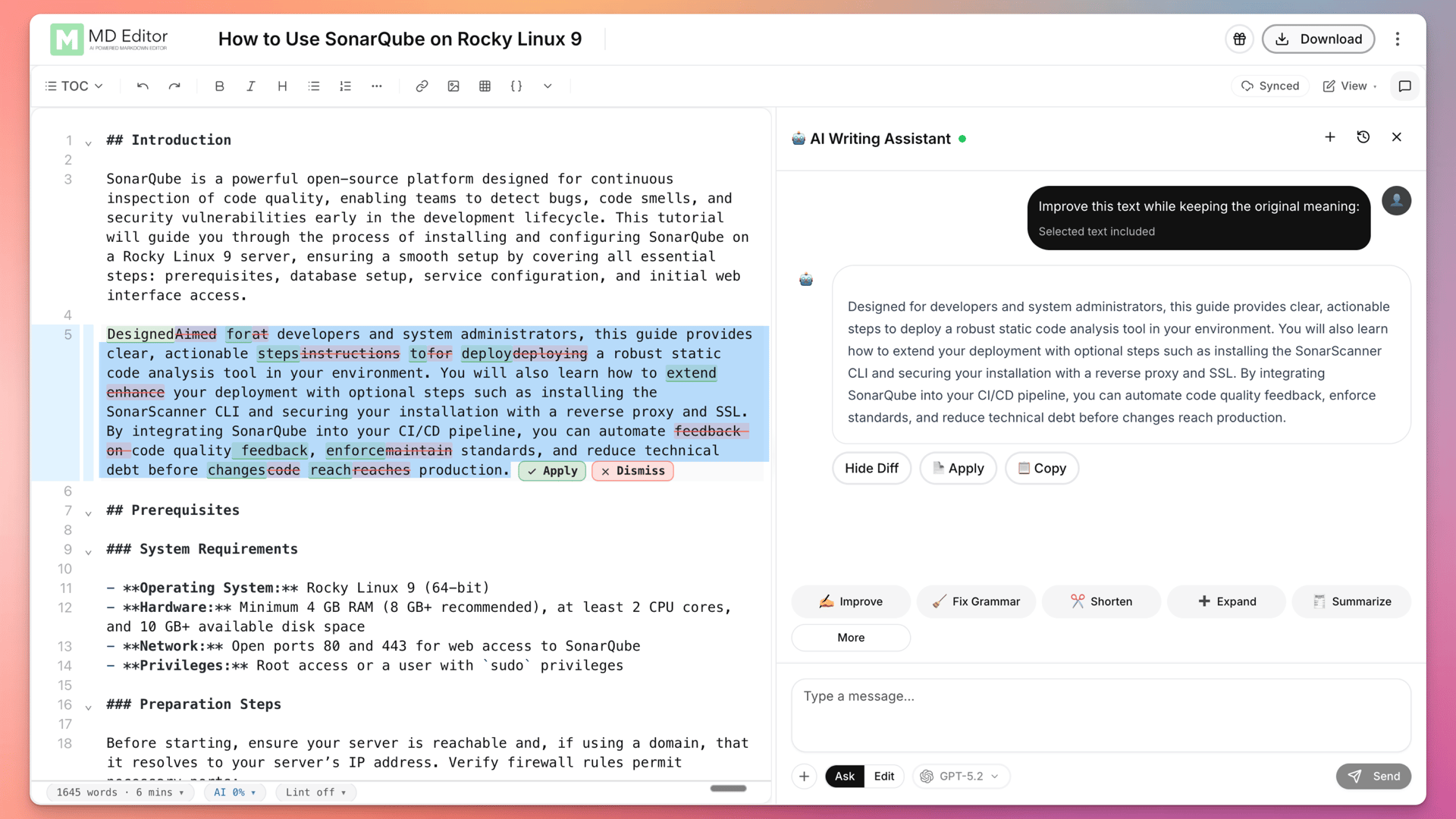Click the undo arrow icon
The image size is (1456, 819).
click(x=143, y=86)
